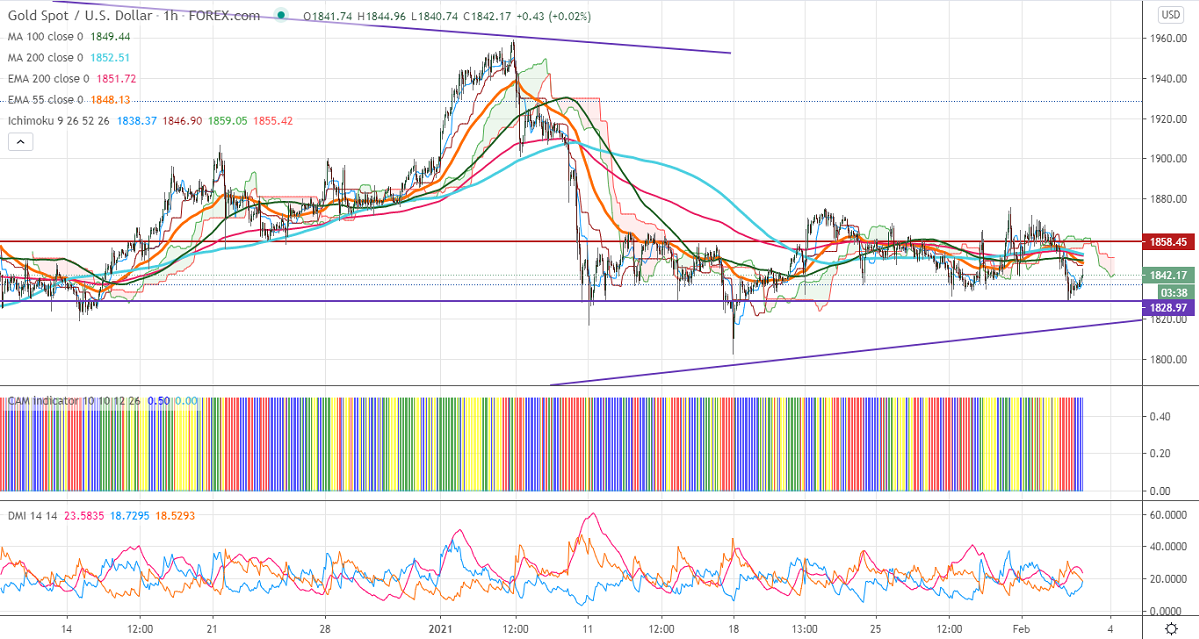Click the green market status dot
This screenshot has height=639, width=1199.
[x=282, y=15]
